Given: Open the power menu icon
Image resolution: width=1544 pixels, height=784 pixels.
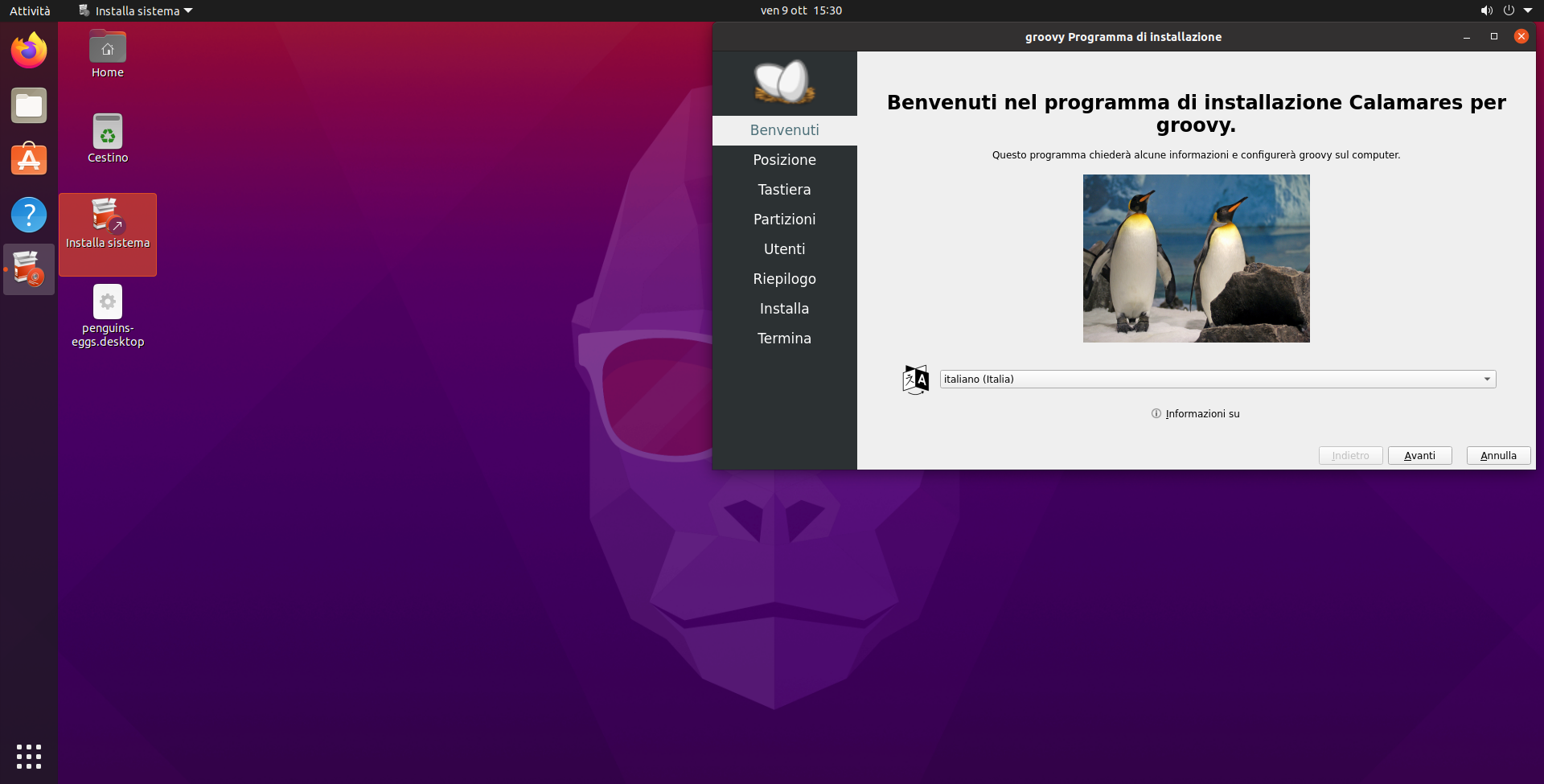Looking at the screenshot, I should coord(1509,10).
